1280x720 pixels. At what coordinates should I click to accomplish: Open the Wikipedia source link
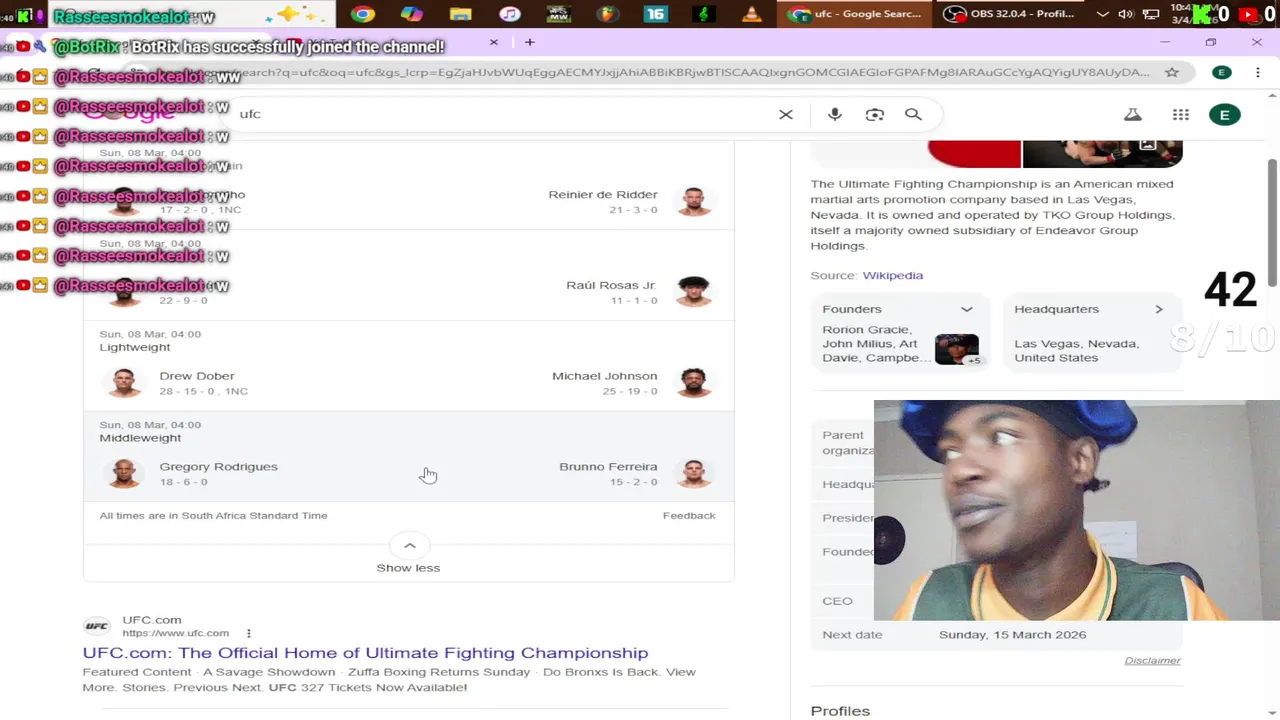(893, 275)
